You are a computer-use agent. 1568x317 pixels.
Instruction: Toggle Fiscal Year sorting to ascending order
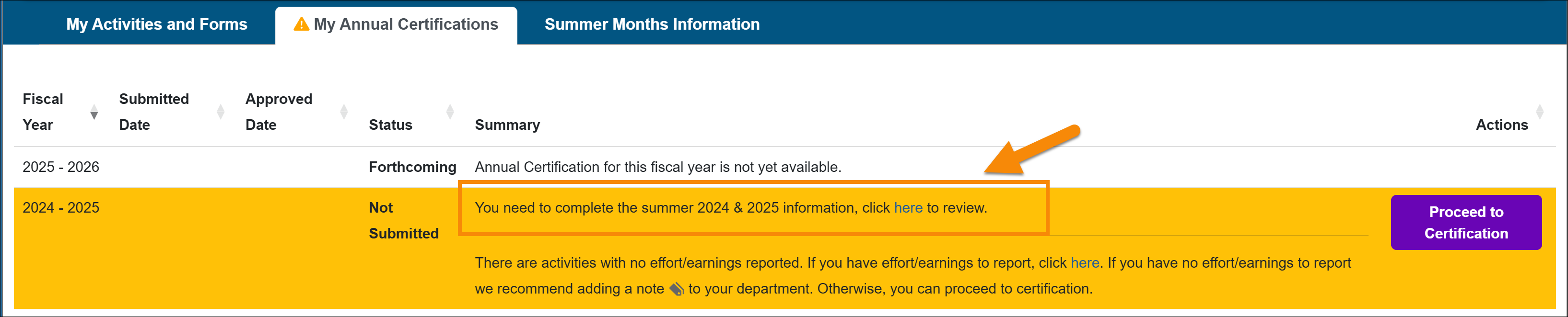(94, 112)
